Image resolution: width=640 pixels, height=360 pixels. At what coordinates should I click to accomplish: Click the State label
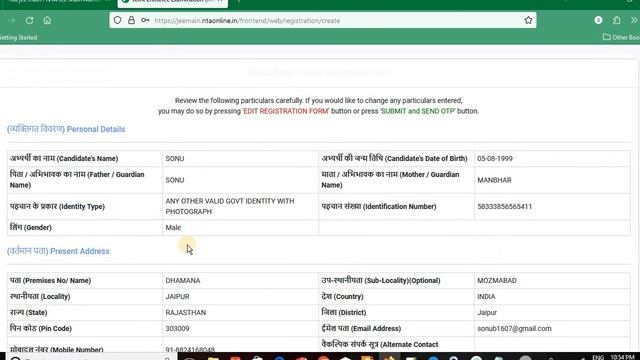(x=28, y=312)
